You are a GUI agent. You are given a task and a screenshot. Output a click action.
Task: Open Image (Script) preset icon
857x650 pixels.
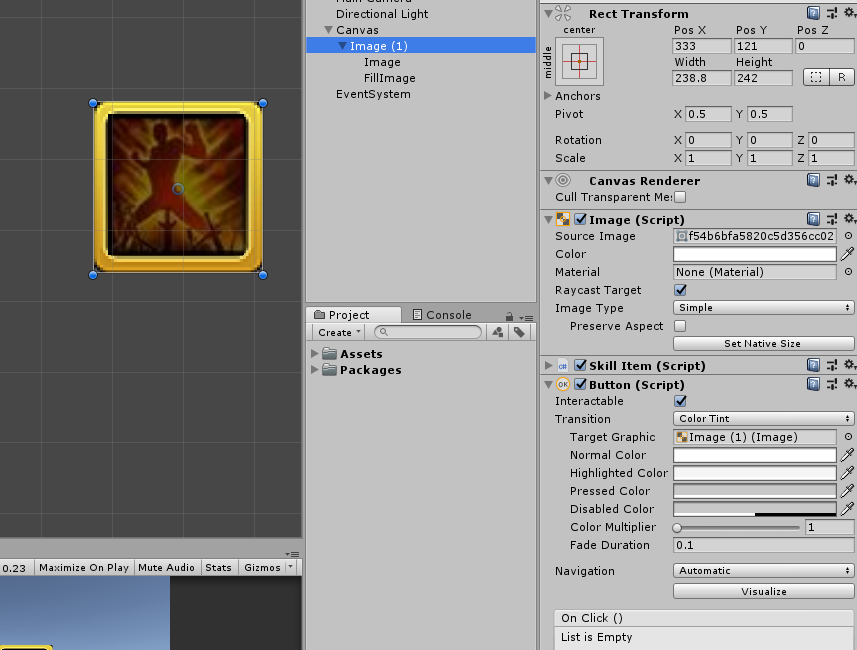(831, 219)
